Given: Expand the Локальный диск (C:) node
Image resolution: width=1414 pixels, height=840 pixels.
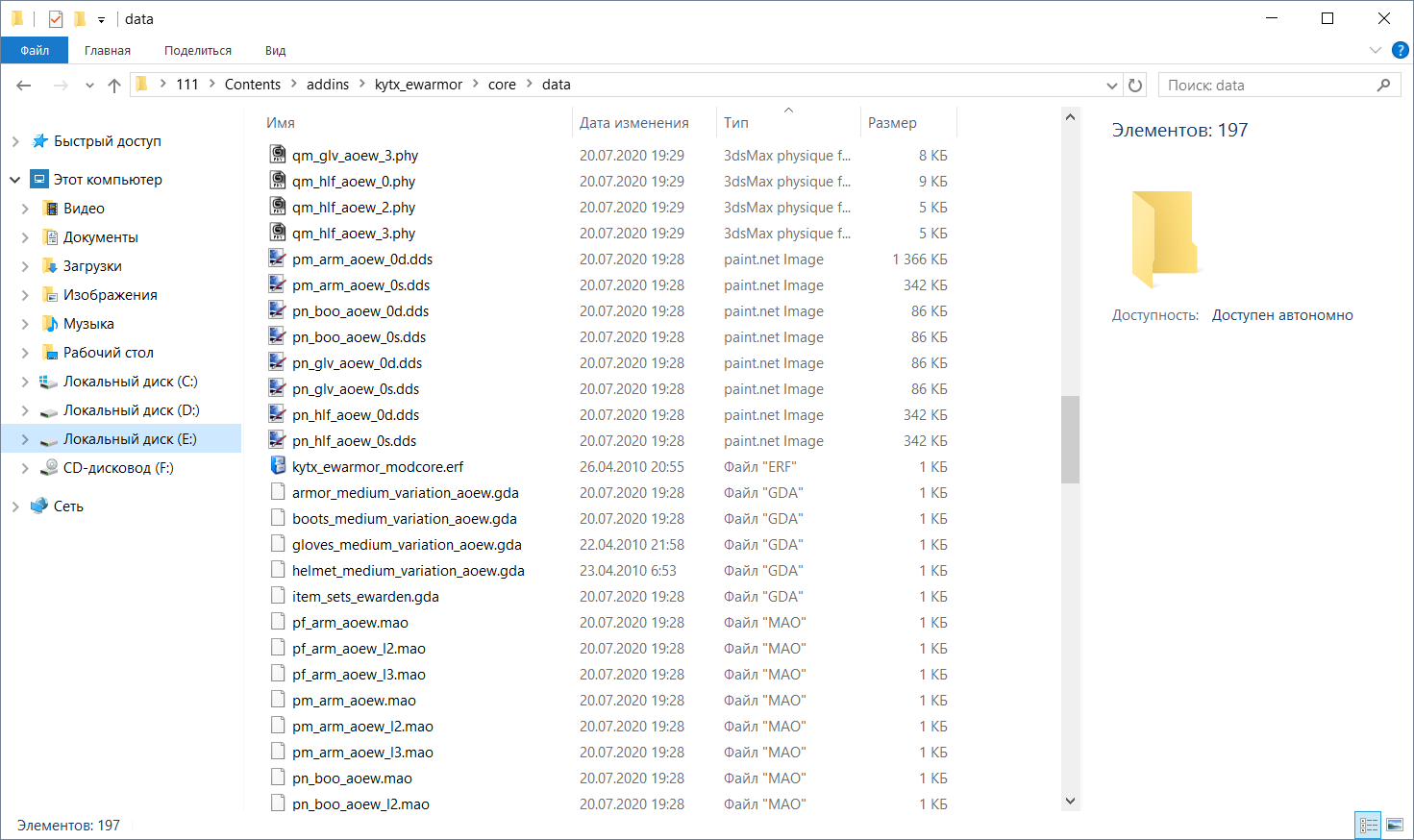Looking at the screenshot, I should 25,382.
